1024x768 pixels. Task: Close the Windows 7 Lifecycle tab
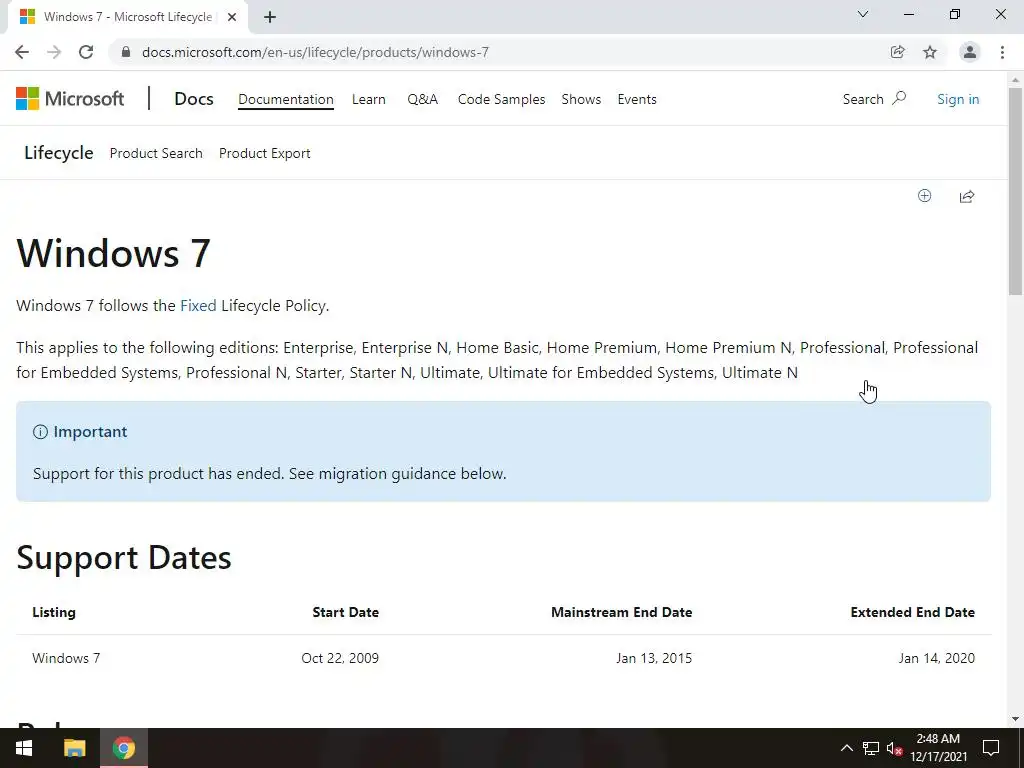[x=232, y=17]
